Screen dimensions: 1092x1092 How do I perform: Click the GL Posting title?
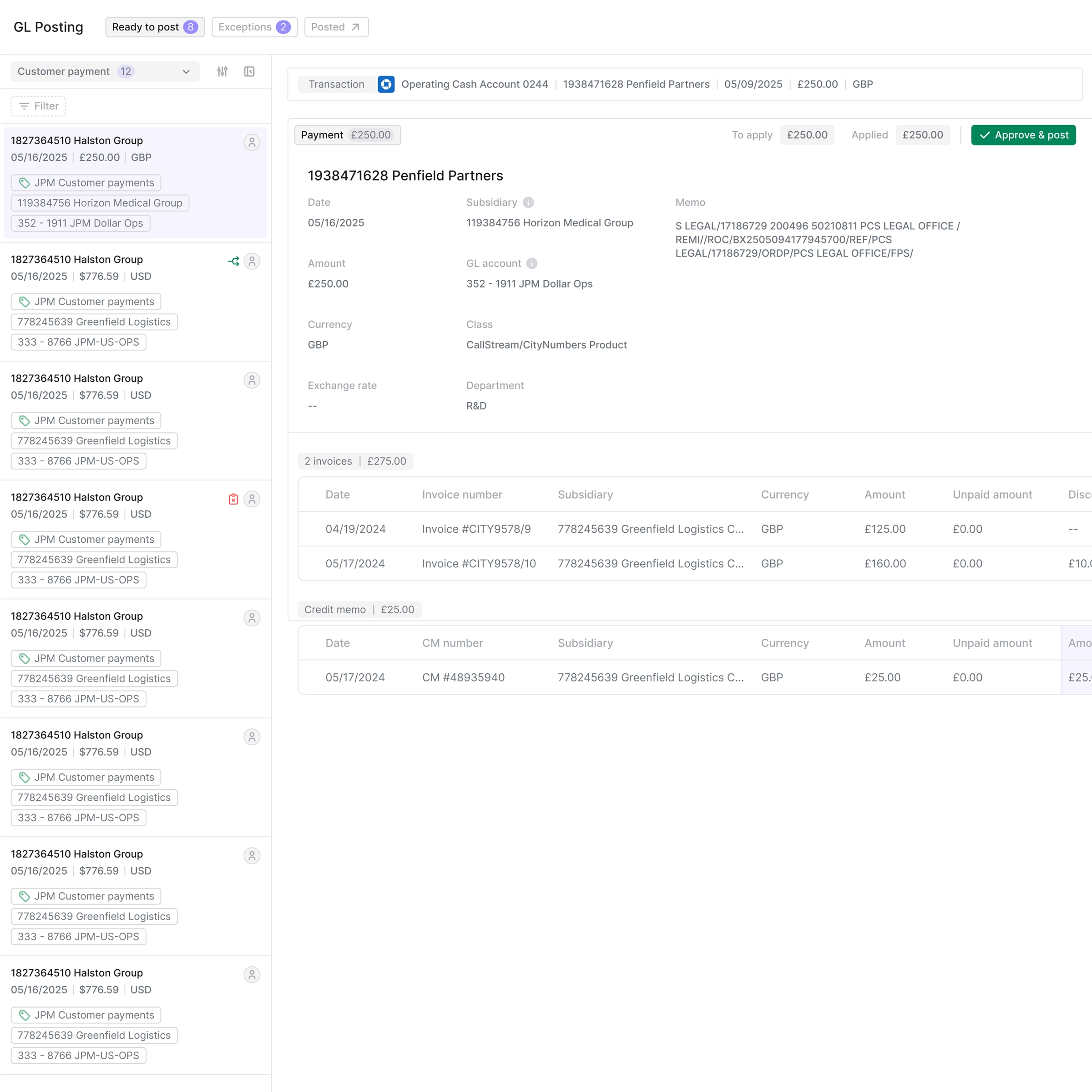[48, 27]
